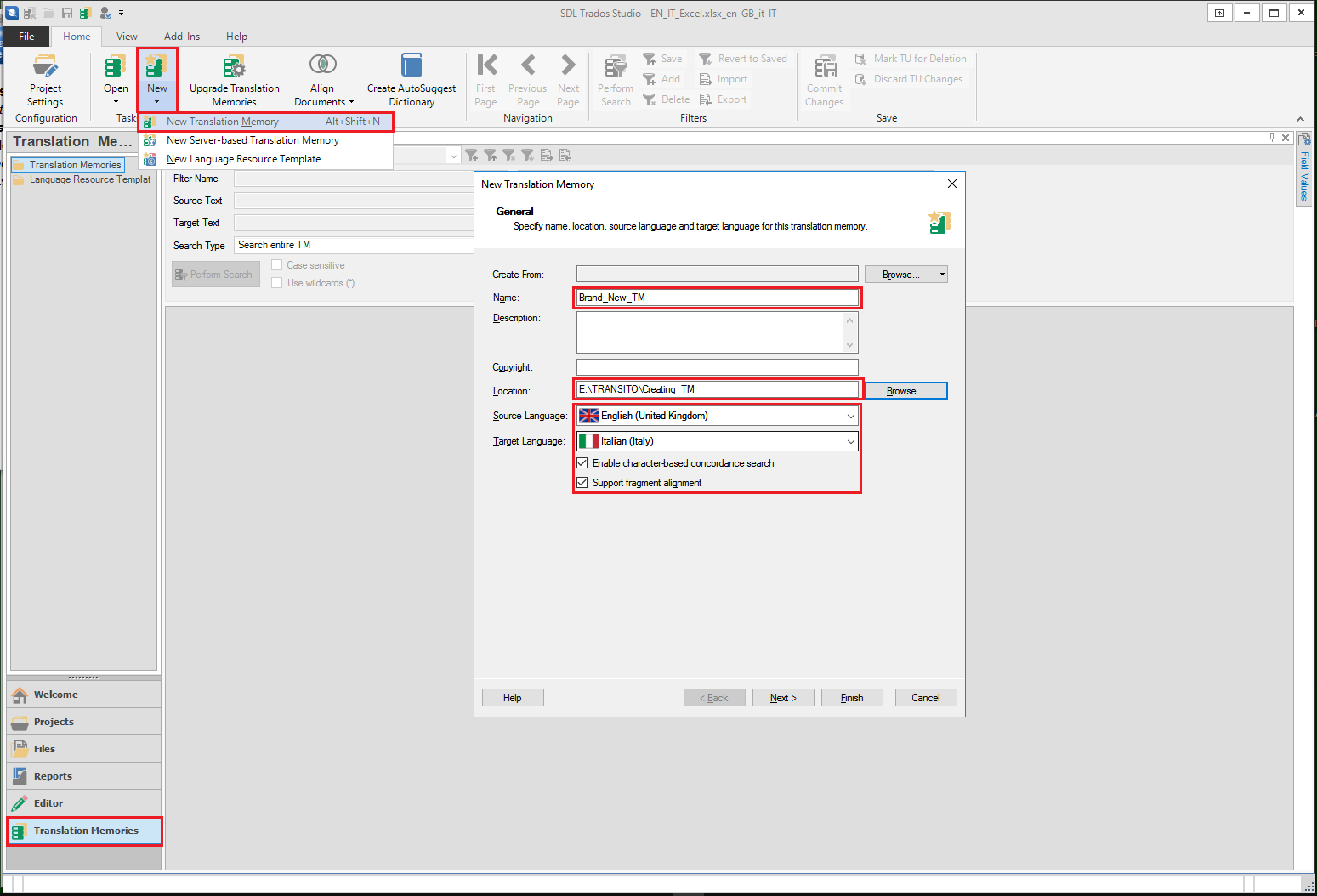The image size is (1317, 896).
Task: Click the save icon in quick access toolbar
Action: pyautogui.click(x=67, y=13)
